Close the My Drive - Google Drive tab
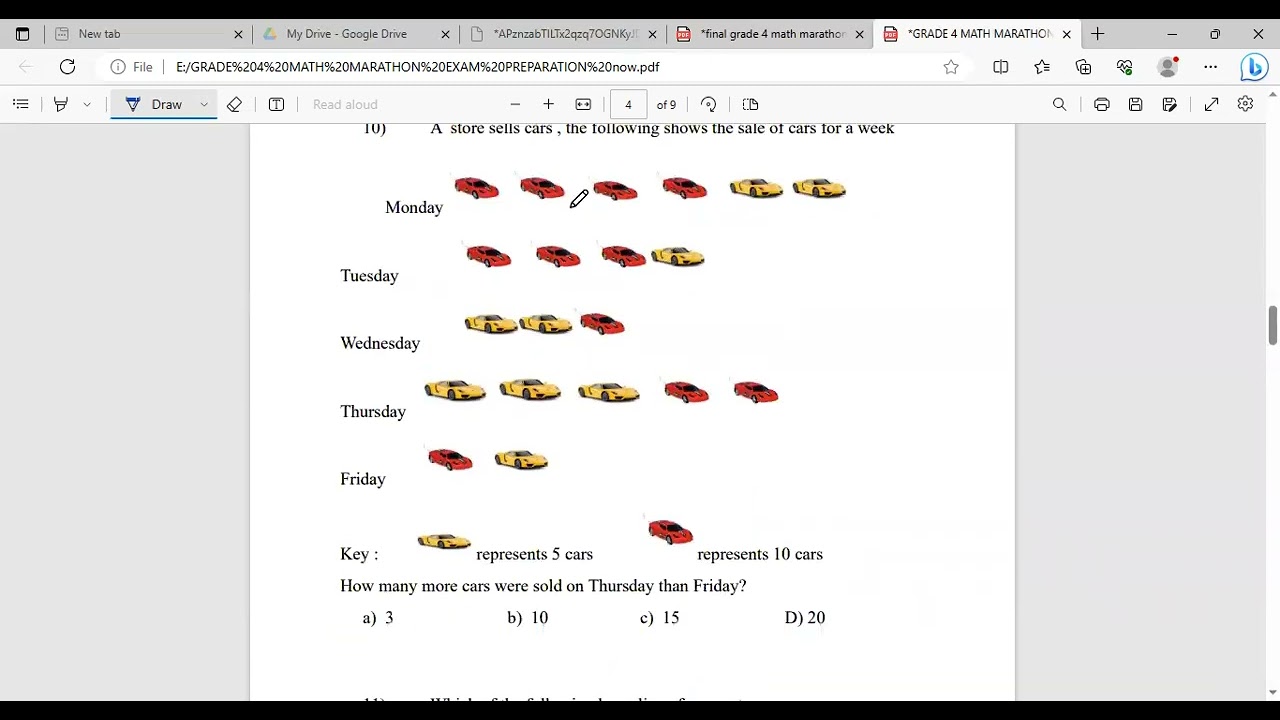The width and height of the screenshot is (1280, 720). click(446, 34)
